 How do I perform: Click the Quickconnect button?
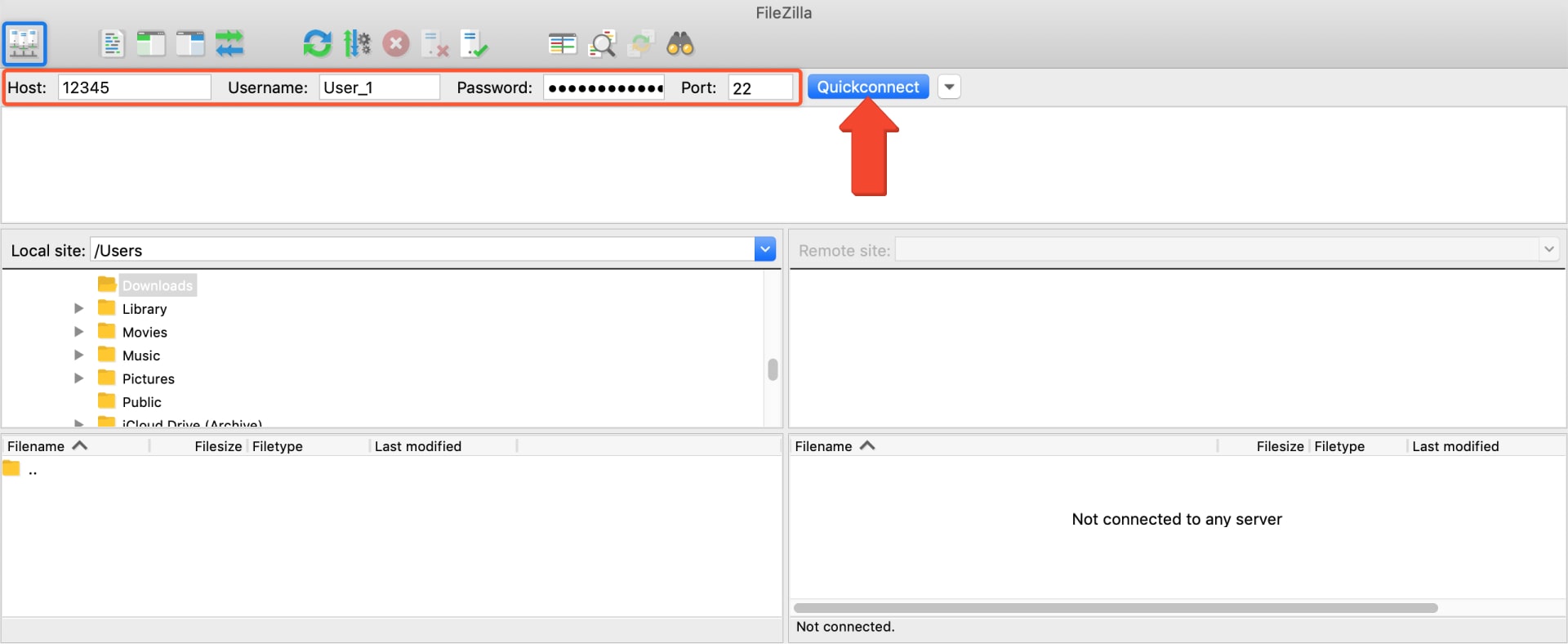point(868,87)
